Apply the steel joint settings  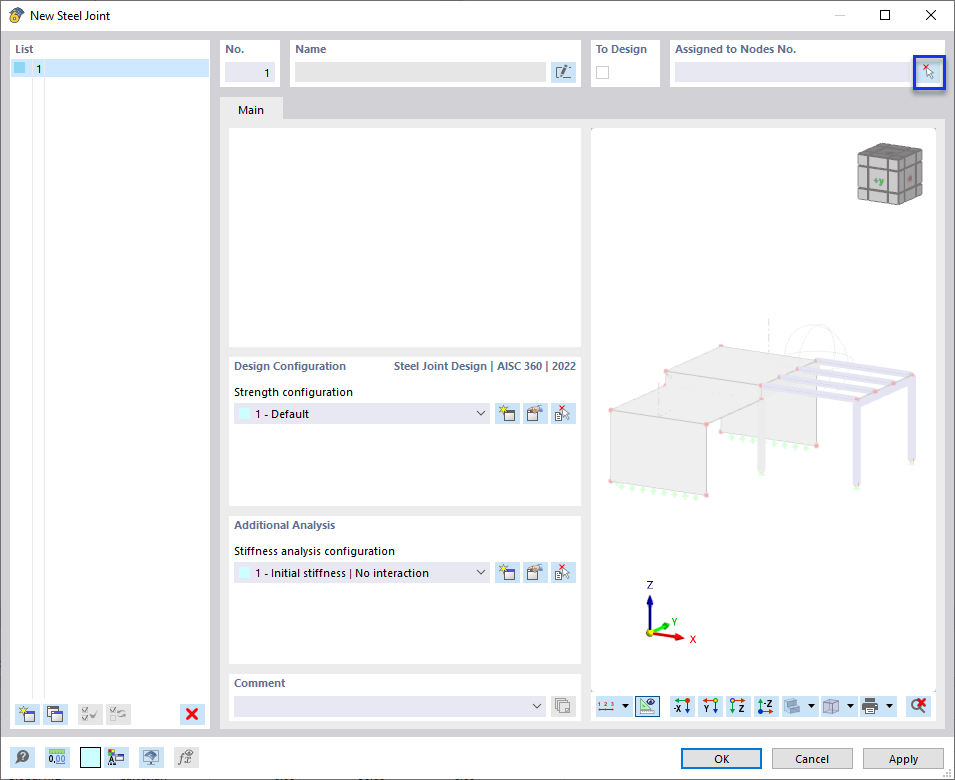(x=902, y=758)
